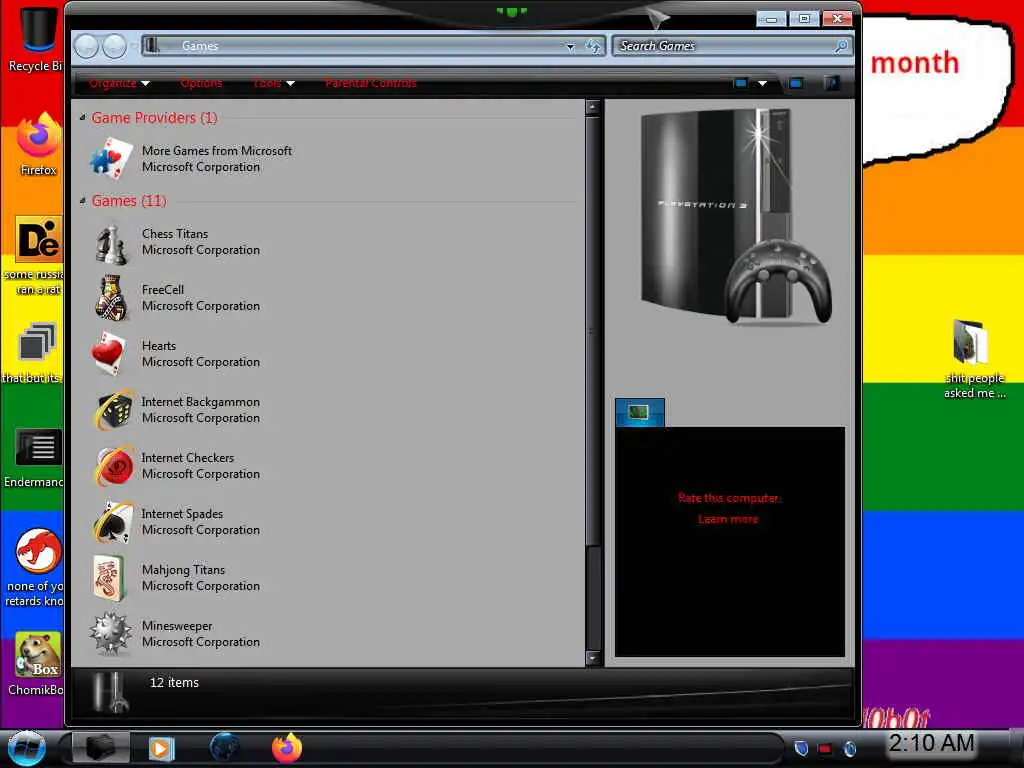Image resolution: width=1024 pixels, height=768 pixels.
Task: Open Firefox from the taskbar
Action: point(287,748)
